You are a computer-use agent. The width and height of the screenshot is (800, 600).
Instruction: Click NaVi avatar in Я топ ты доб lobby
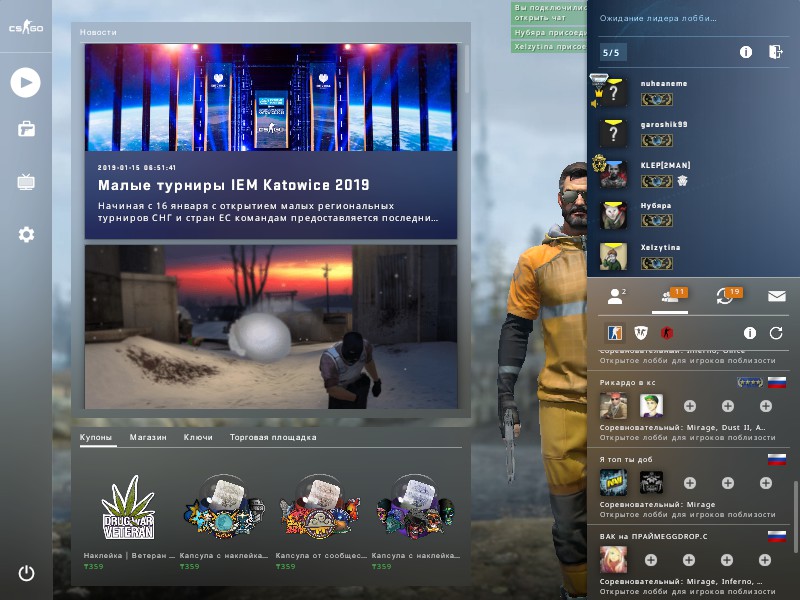pos(613,483)
